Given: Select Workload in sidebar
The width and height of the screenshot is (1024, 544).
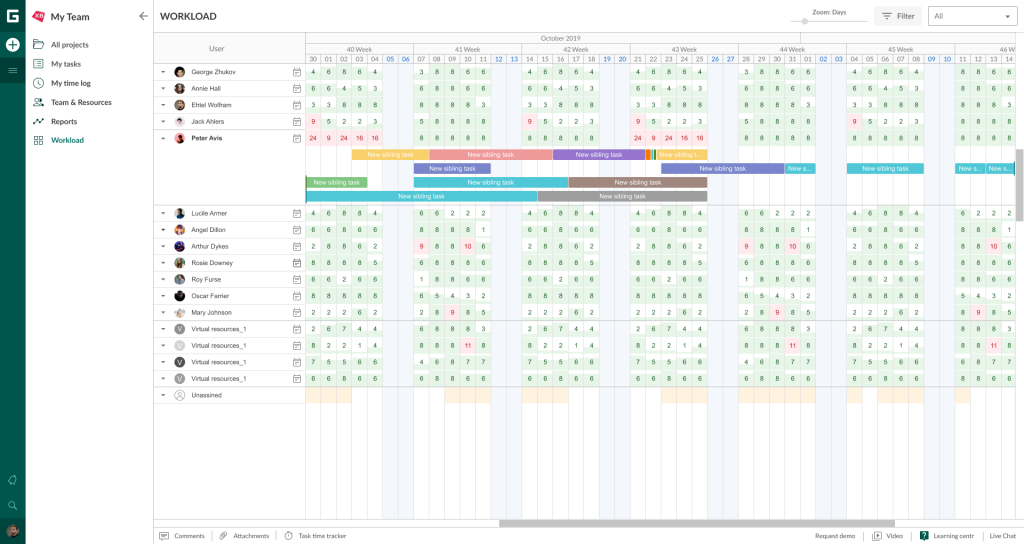Looking at the screenshot, I should point(67,140).
